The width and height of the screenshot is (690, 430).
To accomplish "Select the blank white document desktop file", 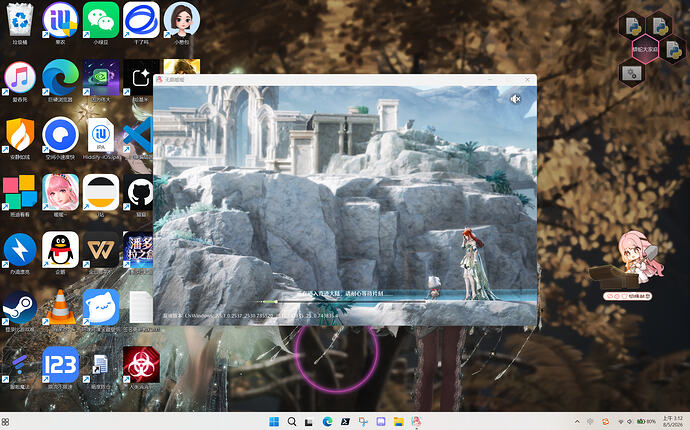I will (141, 307).
